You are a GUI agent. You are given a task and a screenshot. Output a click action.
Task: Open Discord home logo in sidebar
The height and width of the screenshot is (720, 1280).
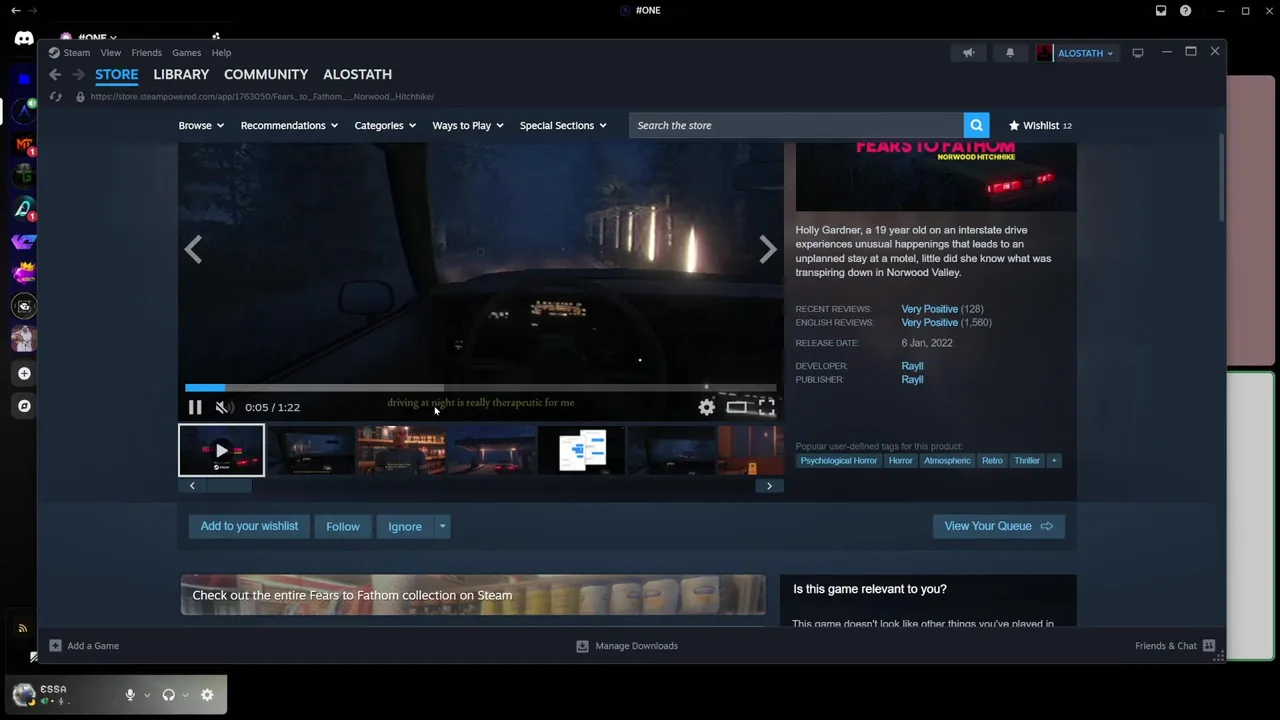pyautogui.click(x=24, y=39)
